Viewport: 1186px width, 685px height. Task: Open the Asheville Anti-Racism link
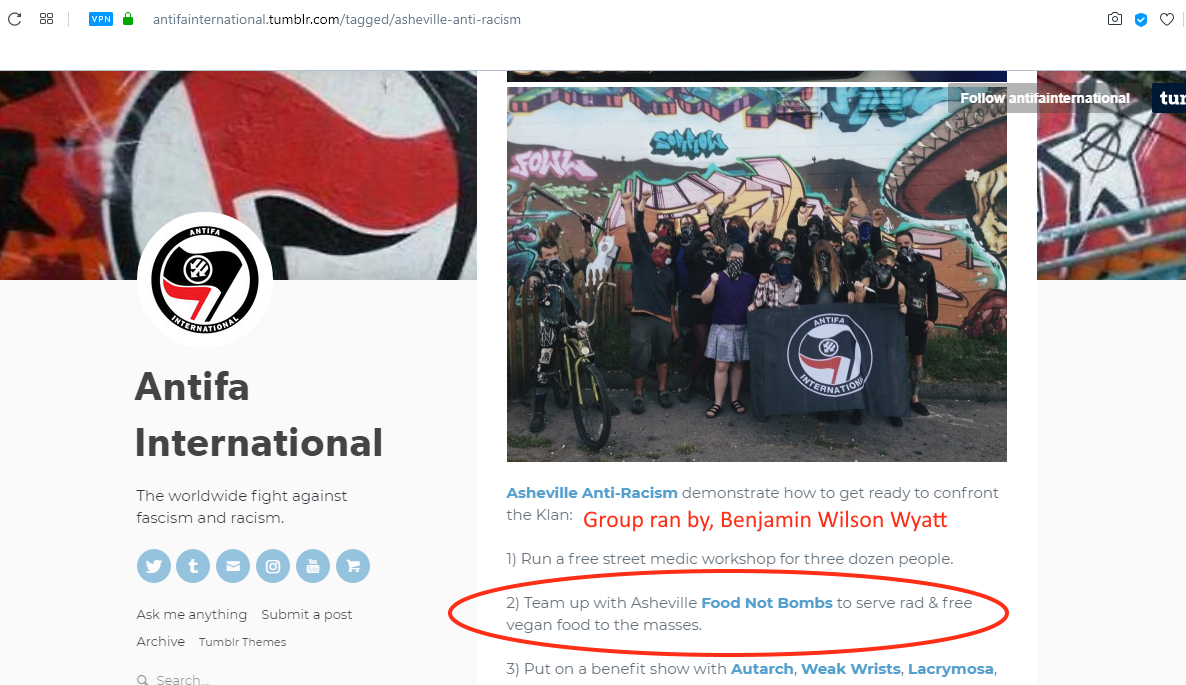coord(591,493)
